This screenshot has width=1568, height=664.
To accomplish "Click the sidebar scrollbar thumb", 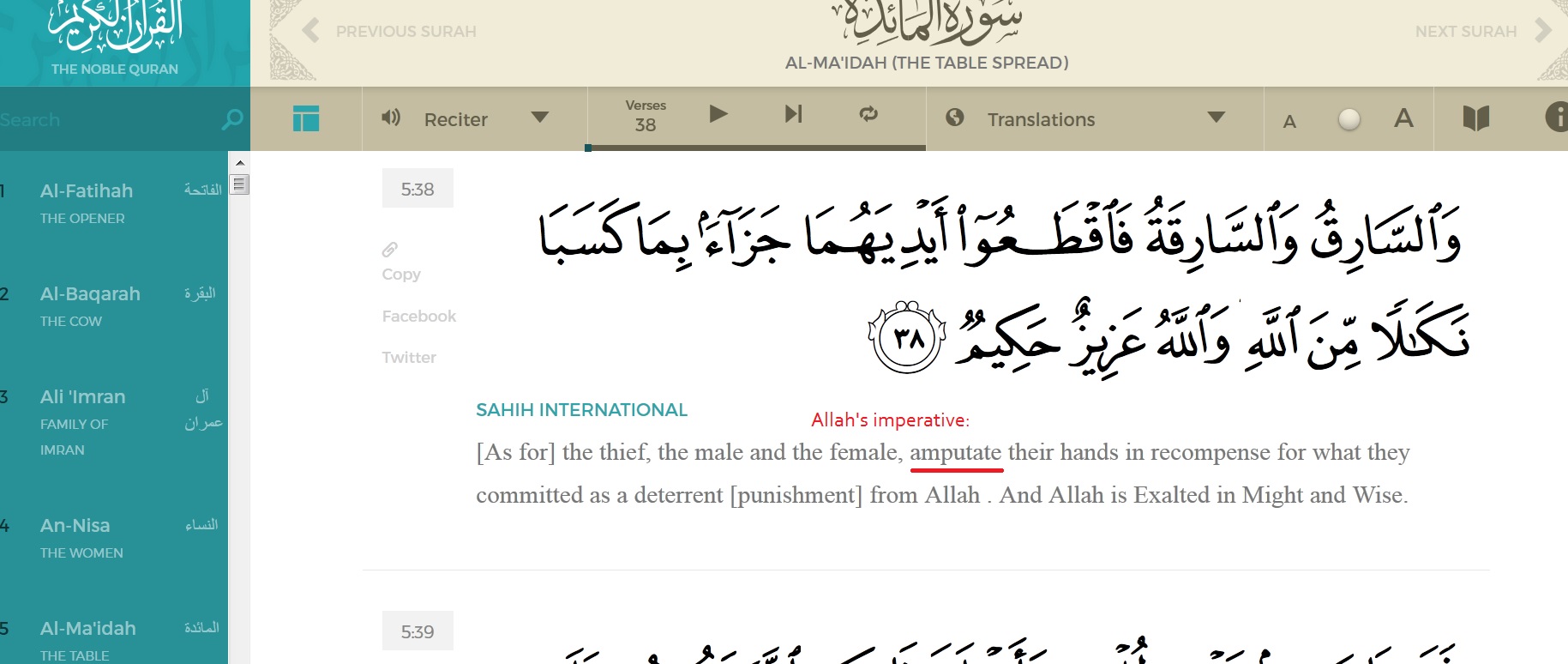I will point(239,184).
